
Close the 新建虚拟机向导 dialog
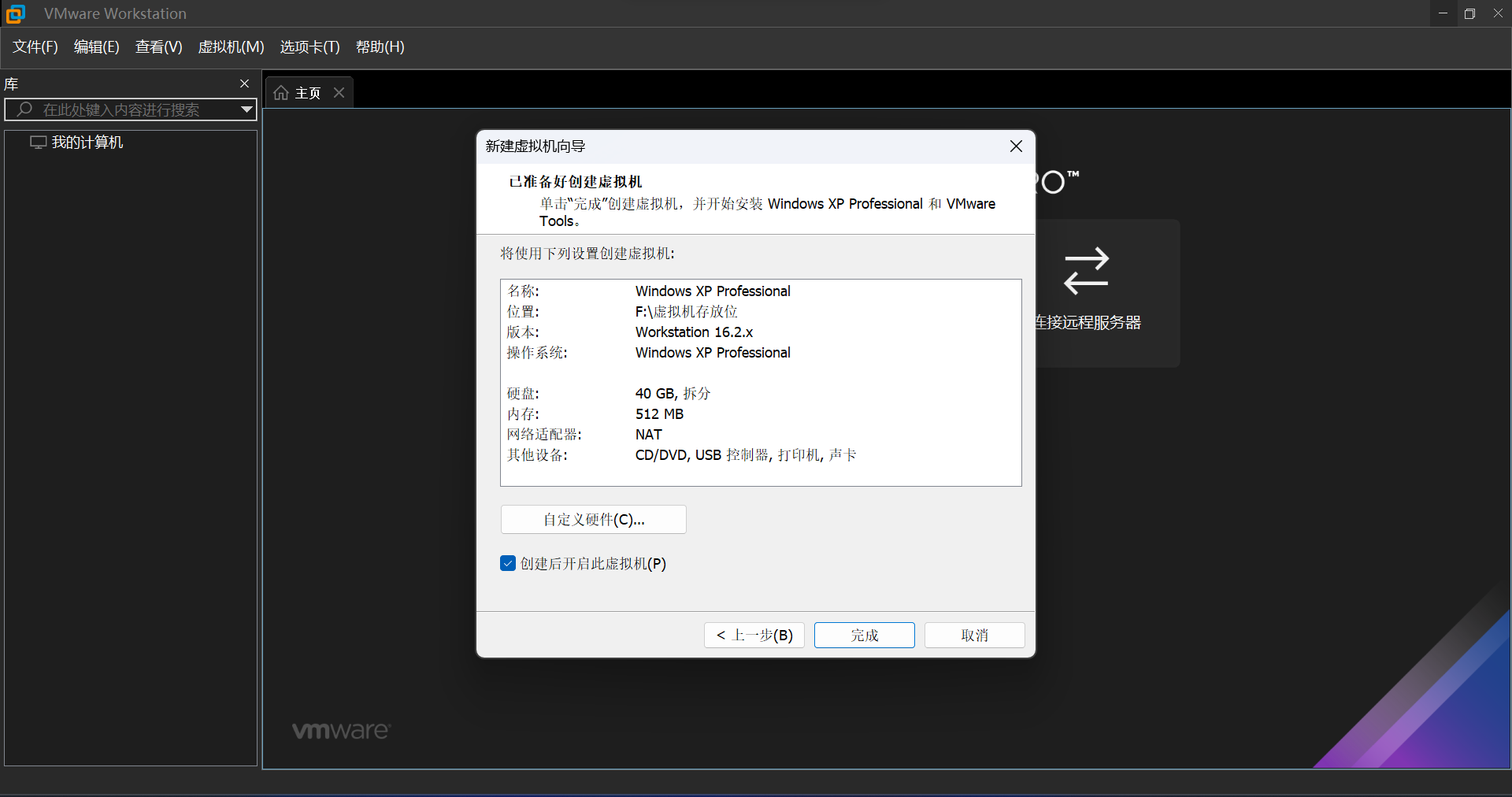coord(1016,146)
